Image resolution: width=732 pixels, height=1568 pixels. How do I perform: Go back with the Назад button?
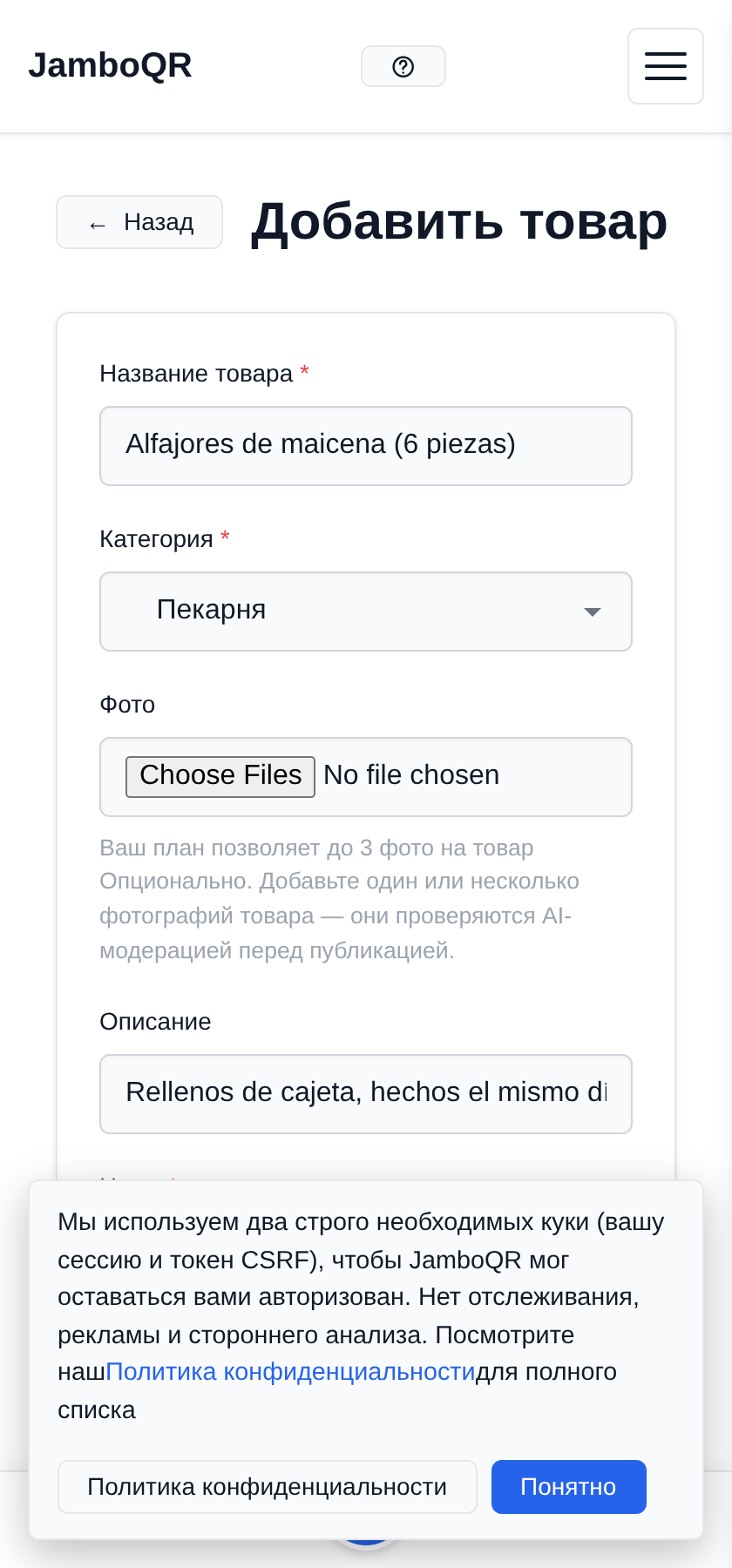[x=139, y=222]
